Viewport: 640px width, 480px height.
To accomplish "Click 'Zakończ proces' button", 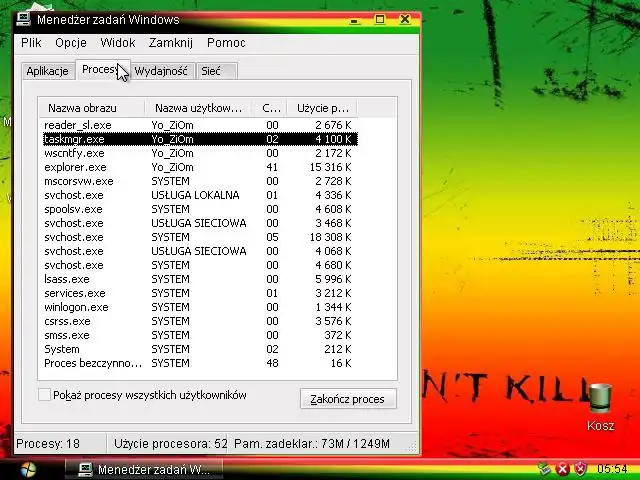I will tap(348, 399).
